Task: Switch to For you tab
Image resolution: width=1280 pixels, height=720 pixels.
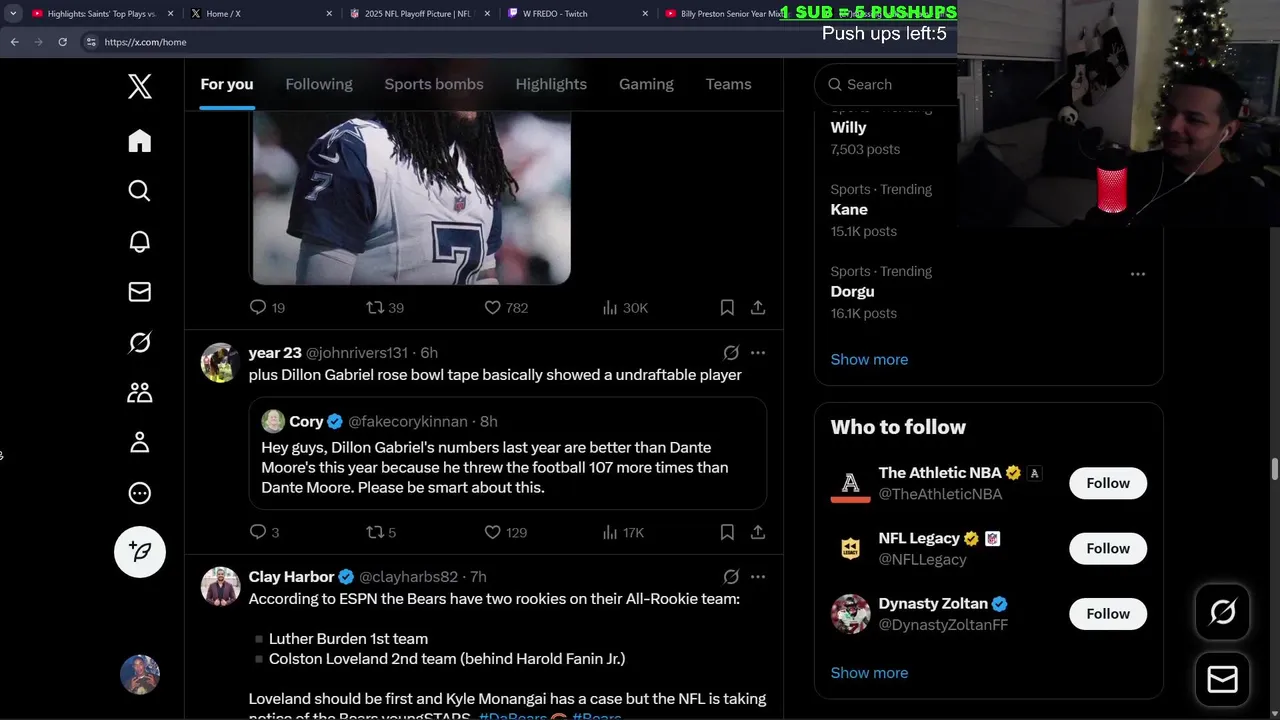Action: [x=227, y=84]
